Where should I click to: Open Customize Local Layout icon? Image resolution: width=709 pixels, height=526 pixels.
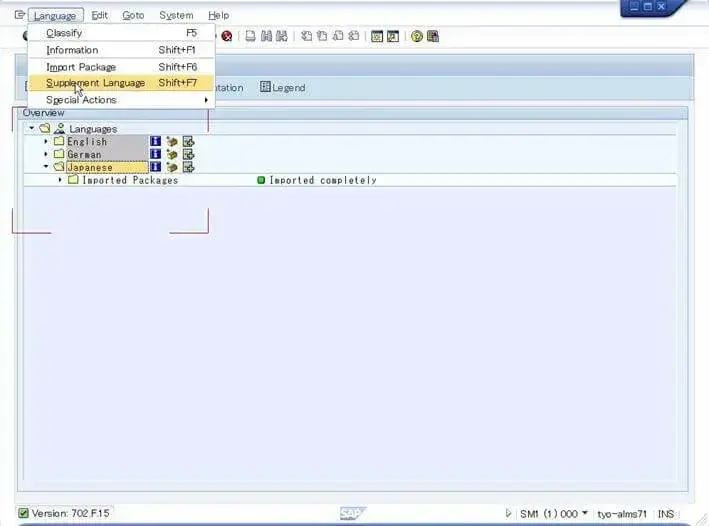point(433,36)
